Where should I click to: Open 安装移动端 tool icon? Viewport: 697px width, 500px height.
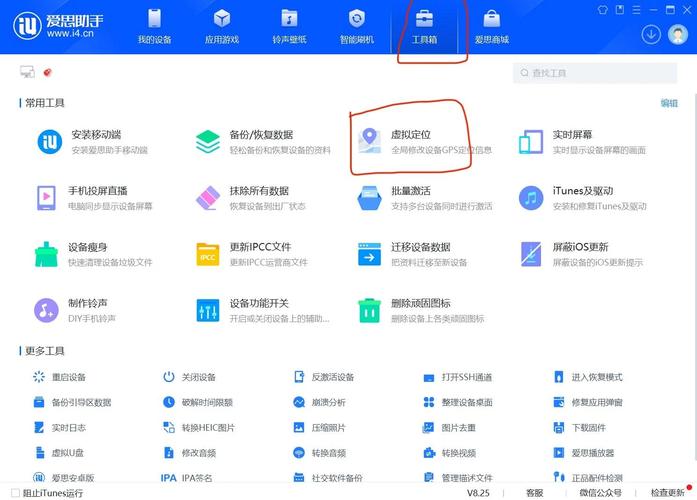click(x=50, y=142)
